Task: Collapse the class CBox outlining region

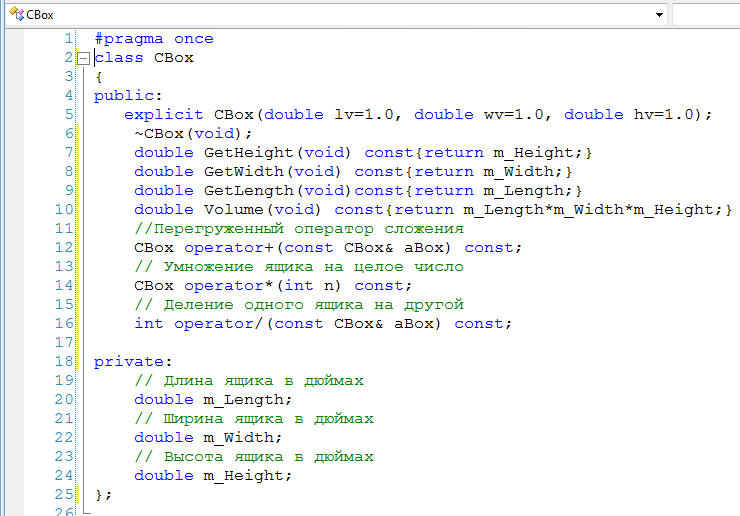Action: [83, 58]
